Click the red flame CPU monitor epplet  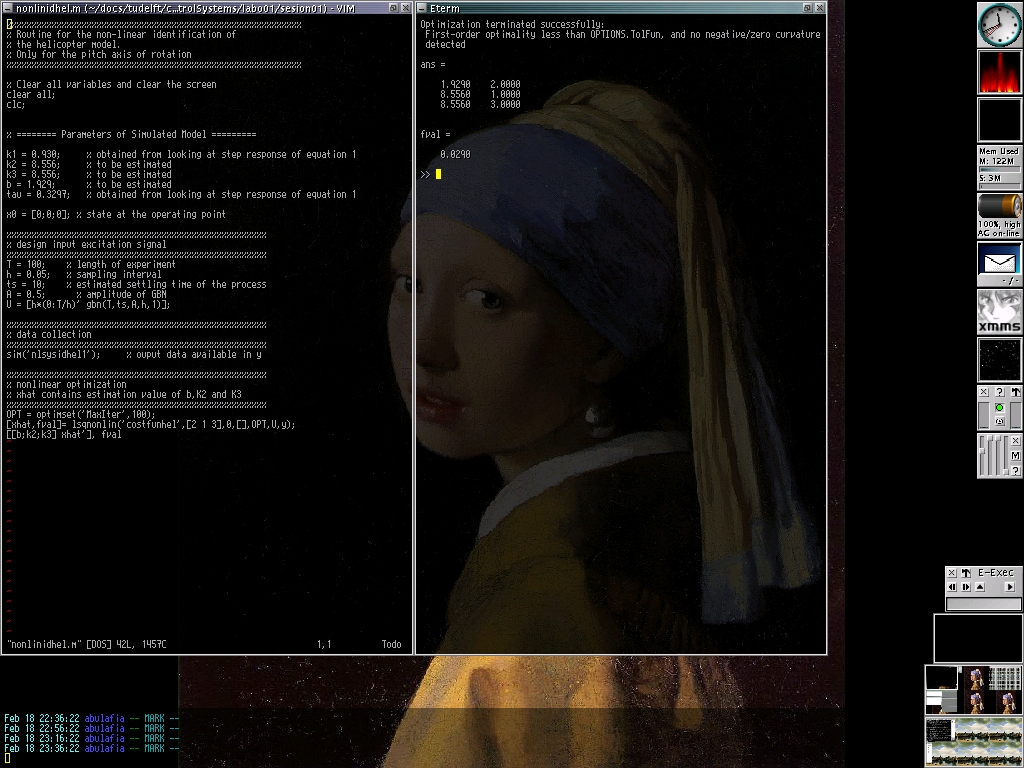pyautogui.click(x=999, y=72)
